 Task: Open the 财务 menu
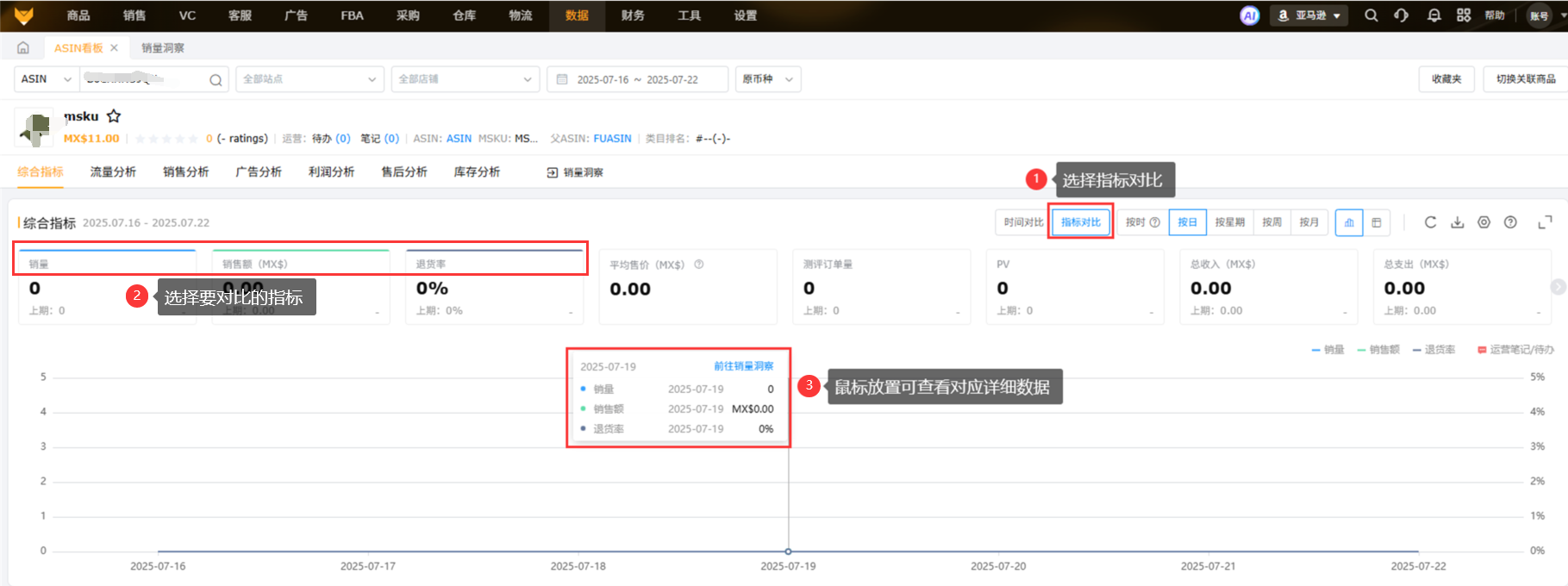pos(632,16)
